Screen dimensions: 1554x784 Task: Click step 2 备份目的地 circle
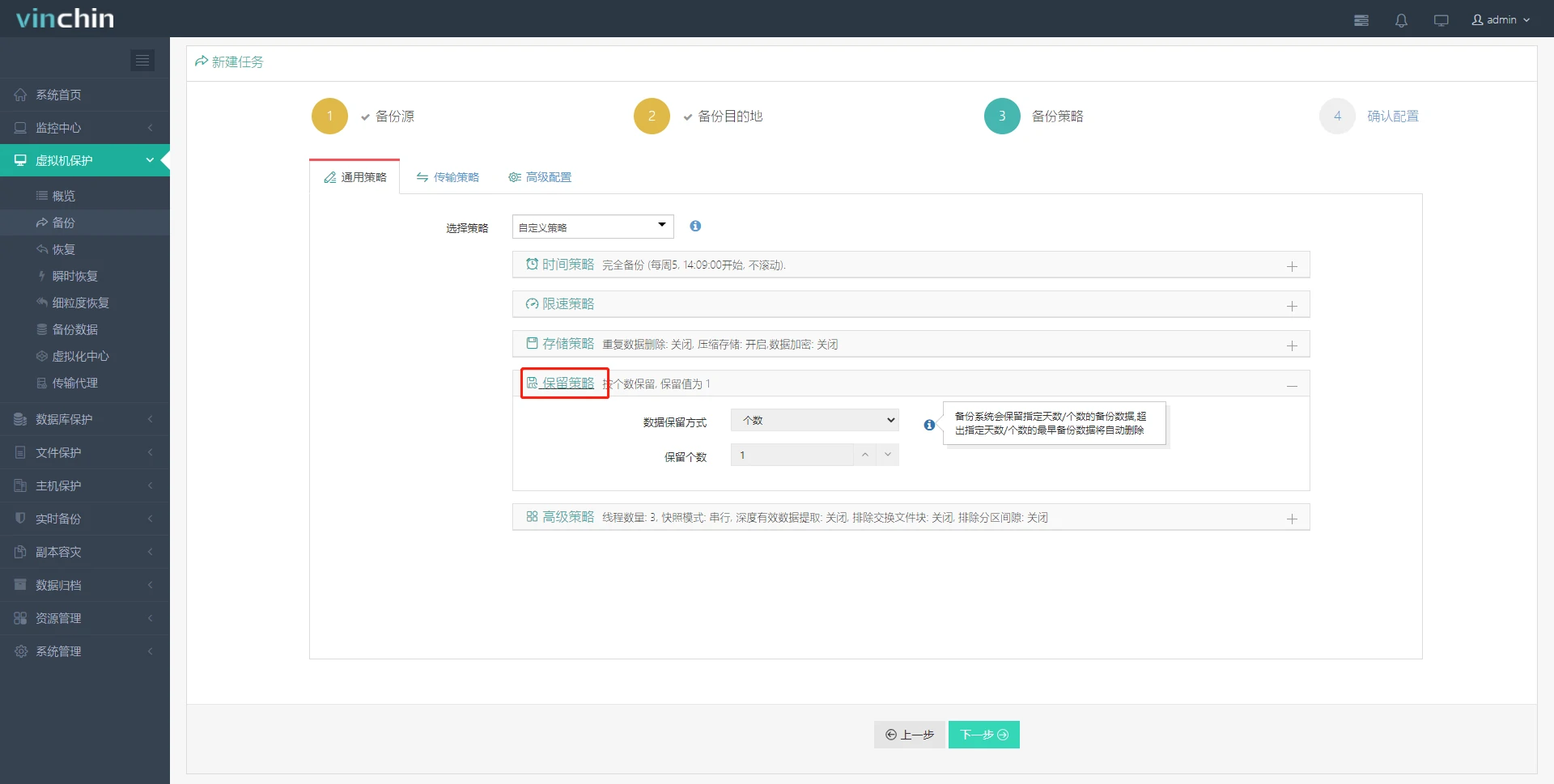652,116
